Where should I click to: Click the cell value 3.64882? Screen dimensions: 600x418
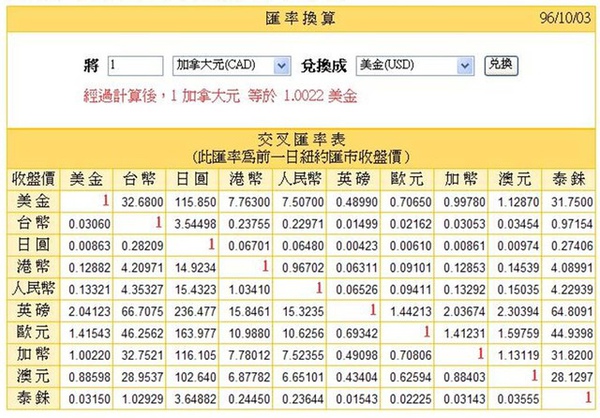(x=196, y=399)
